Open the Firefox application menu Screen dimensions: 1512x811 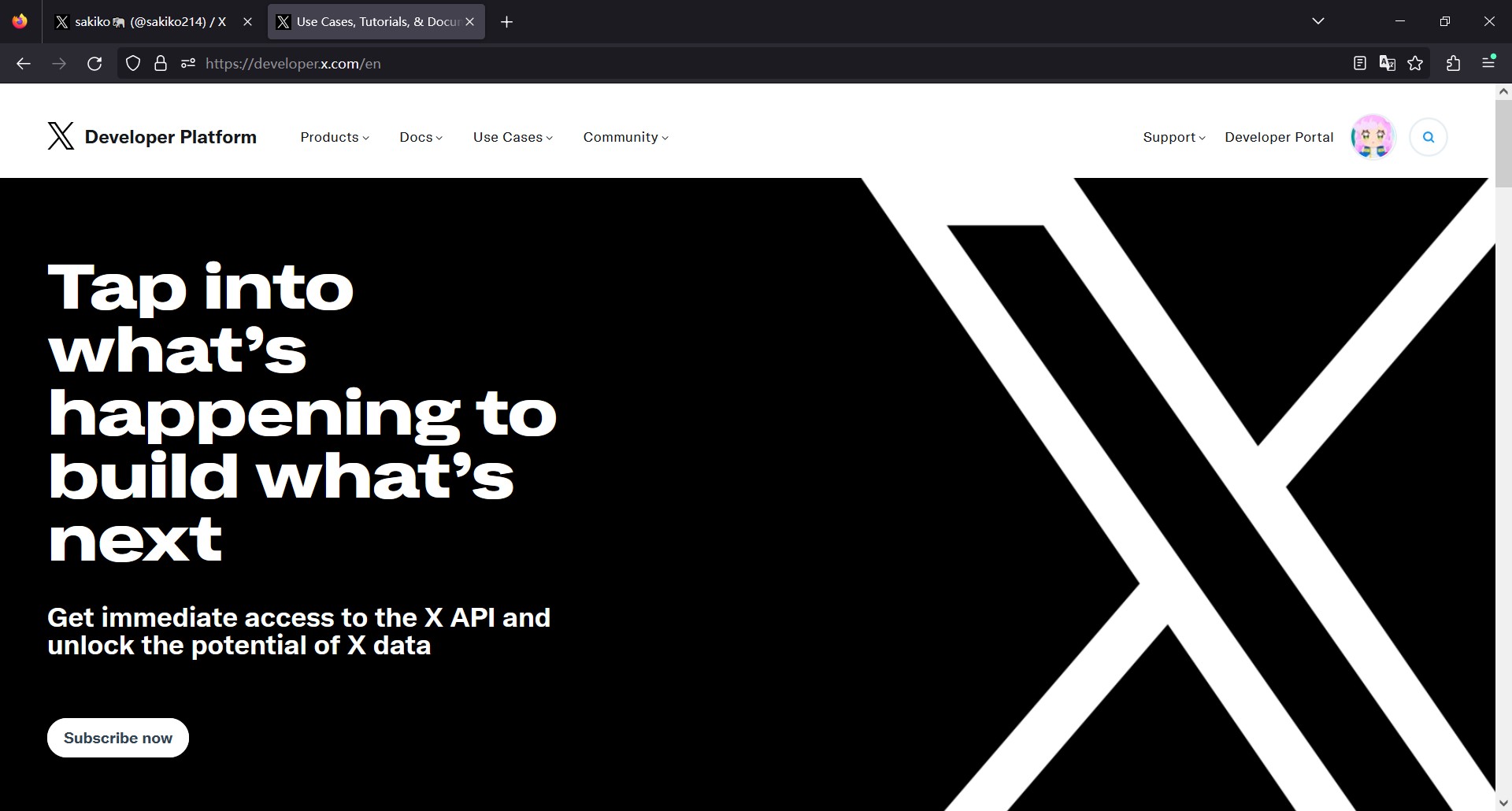(x=1488, y=64)
